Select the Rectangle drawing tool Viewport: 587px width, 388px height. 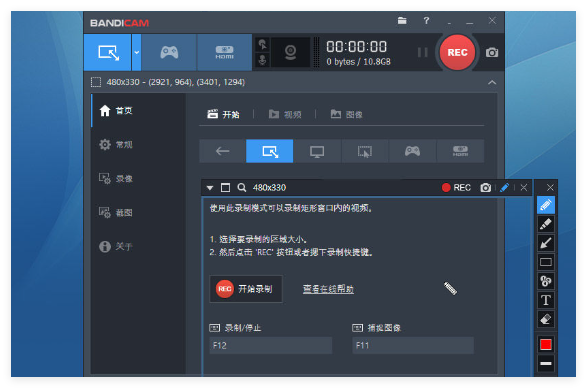click(546, 262)
